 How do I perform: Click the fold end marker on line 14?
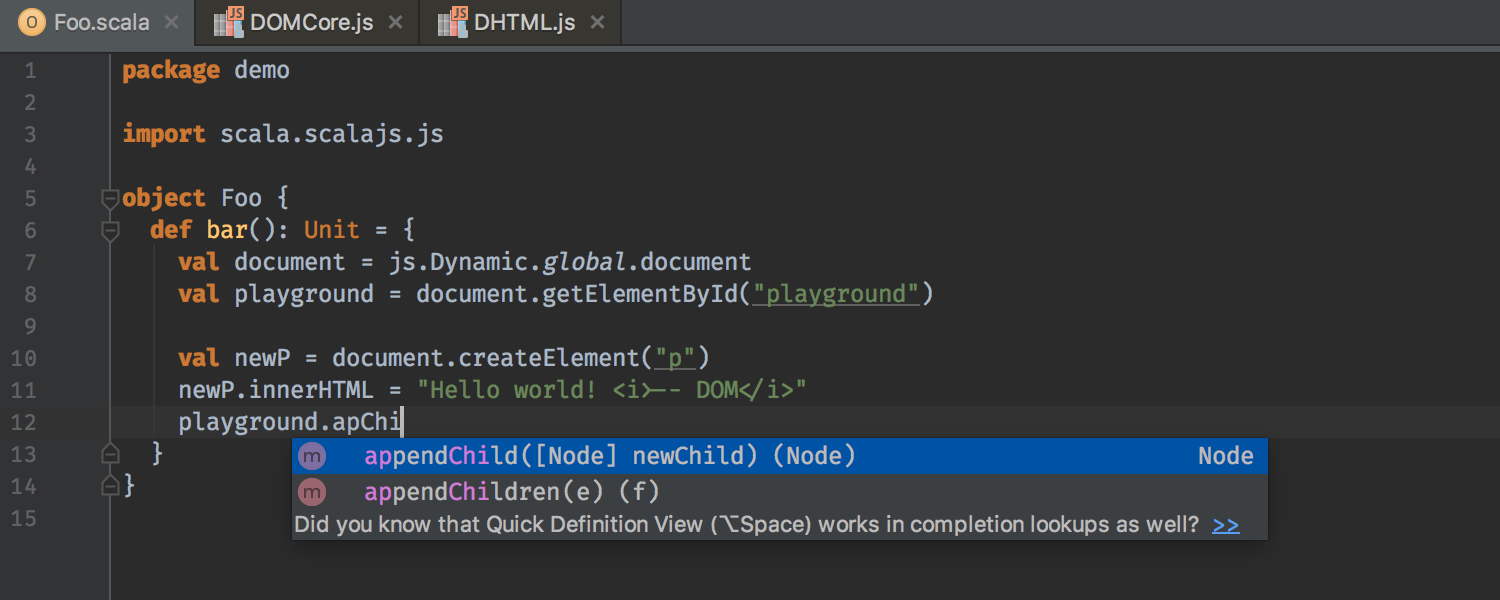coord(110,486)
